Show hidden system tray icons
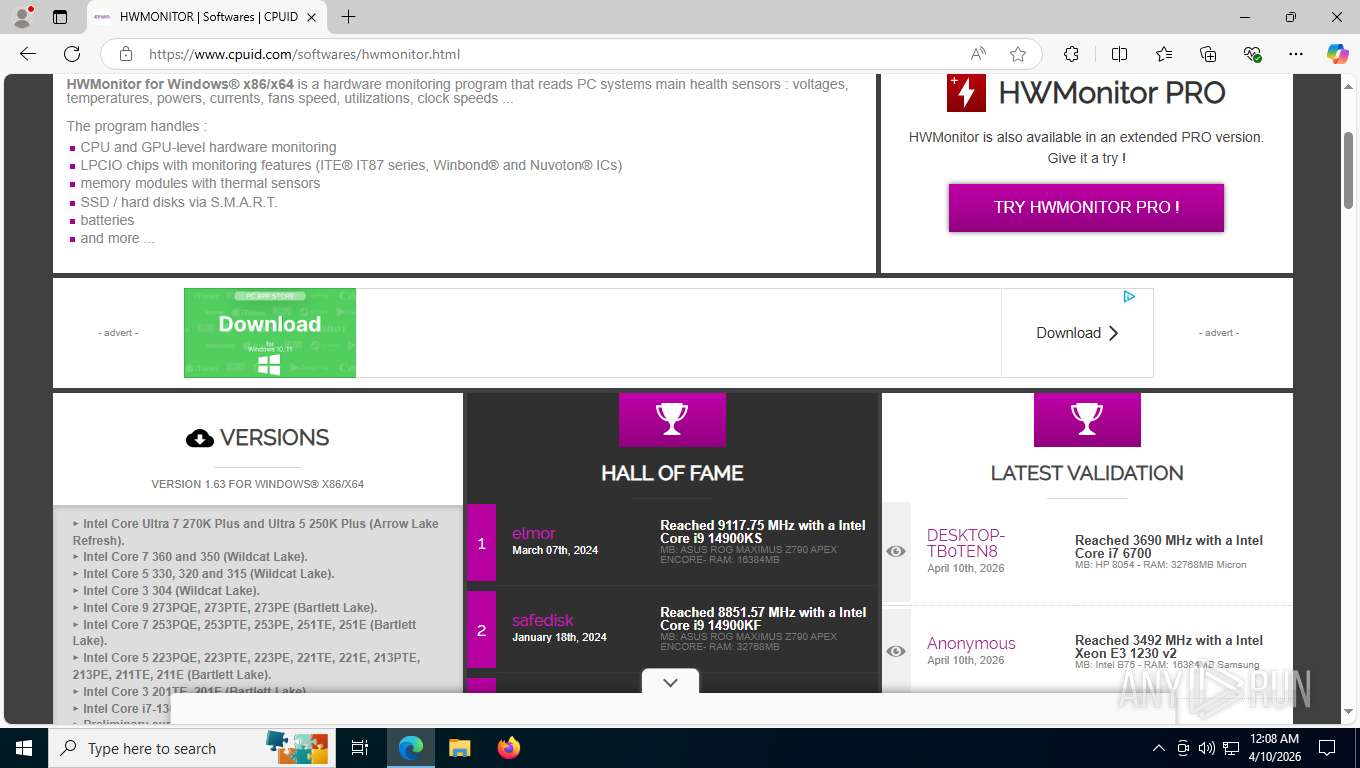The height and width of the screenshot is (768, 1360). coord(1159,748)
